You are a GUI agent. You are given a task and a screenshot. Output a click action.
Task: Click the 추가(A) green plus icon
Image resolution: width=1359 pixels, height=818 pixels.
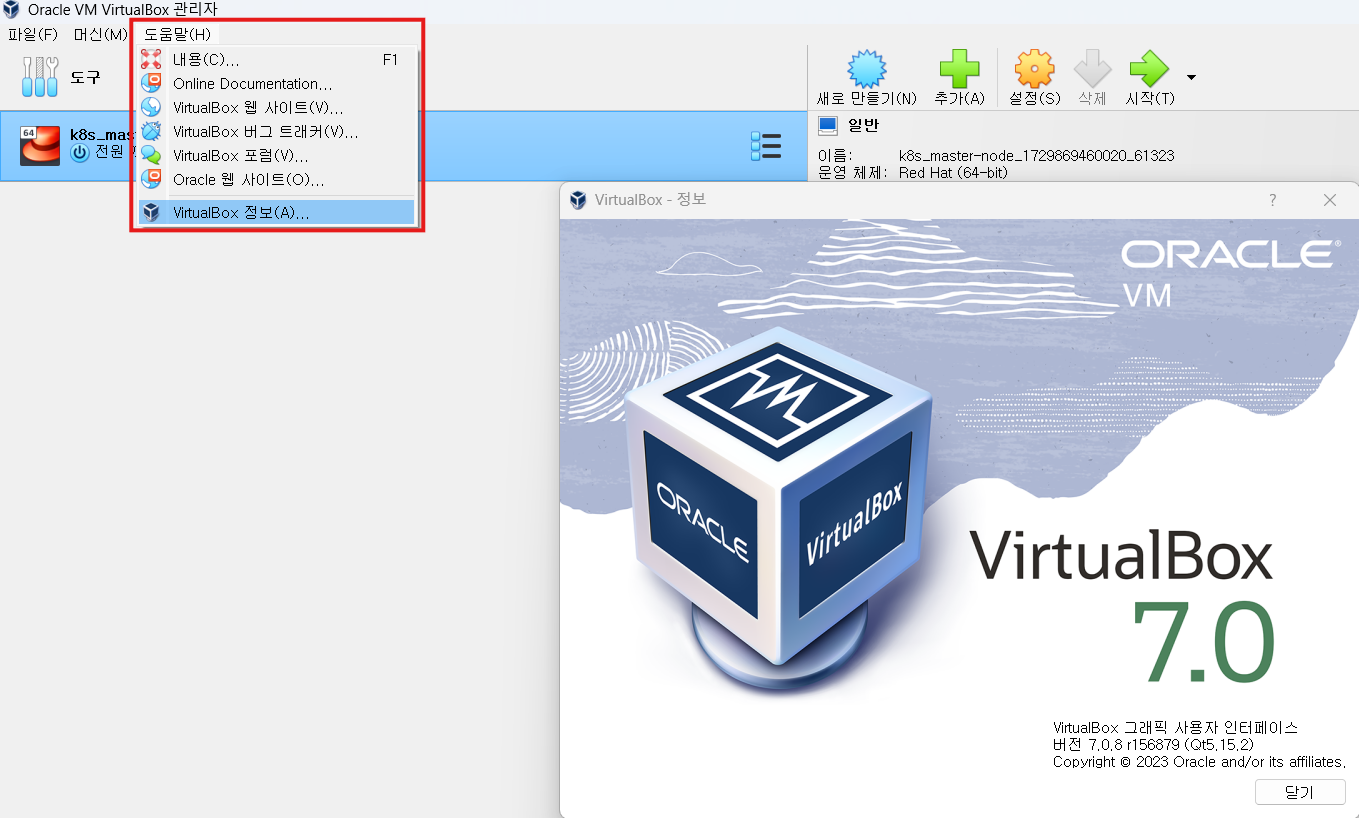pos(959,70)
